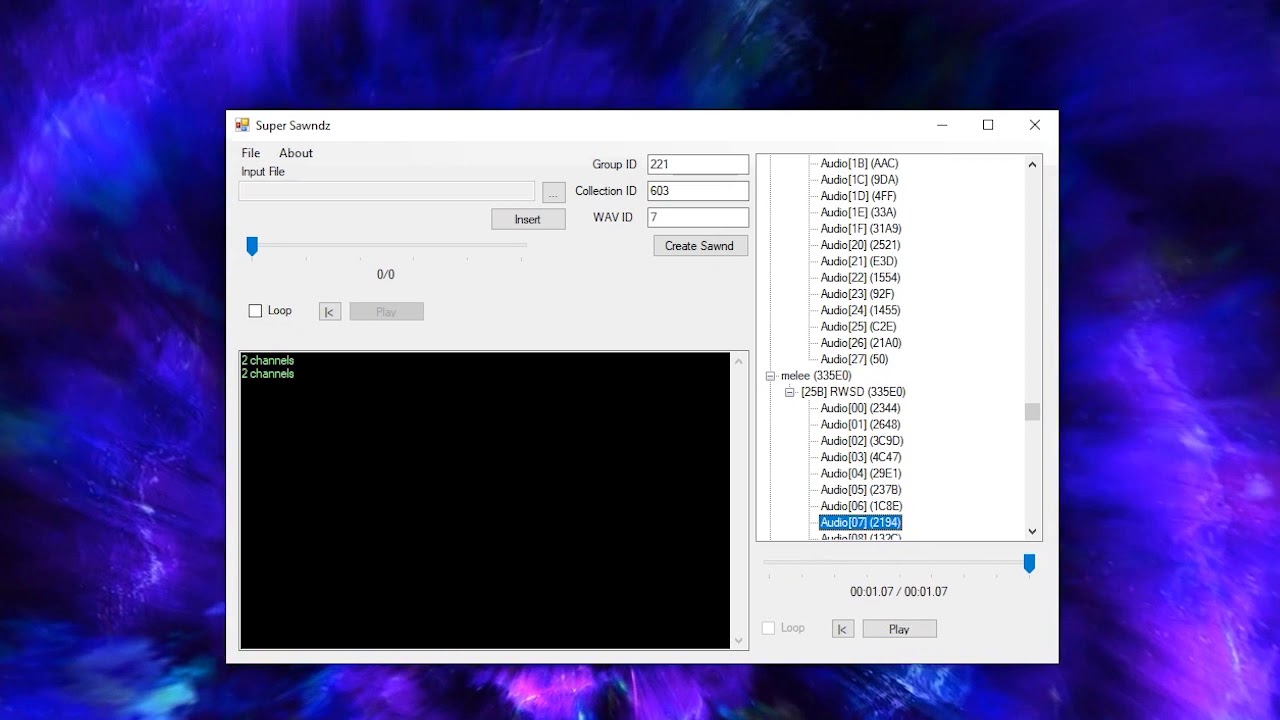Image resolution: width=1280 pixels, height=720 pixels.
Task: Click the WAV ID field
Action: 698,217
